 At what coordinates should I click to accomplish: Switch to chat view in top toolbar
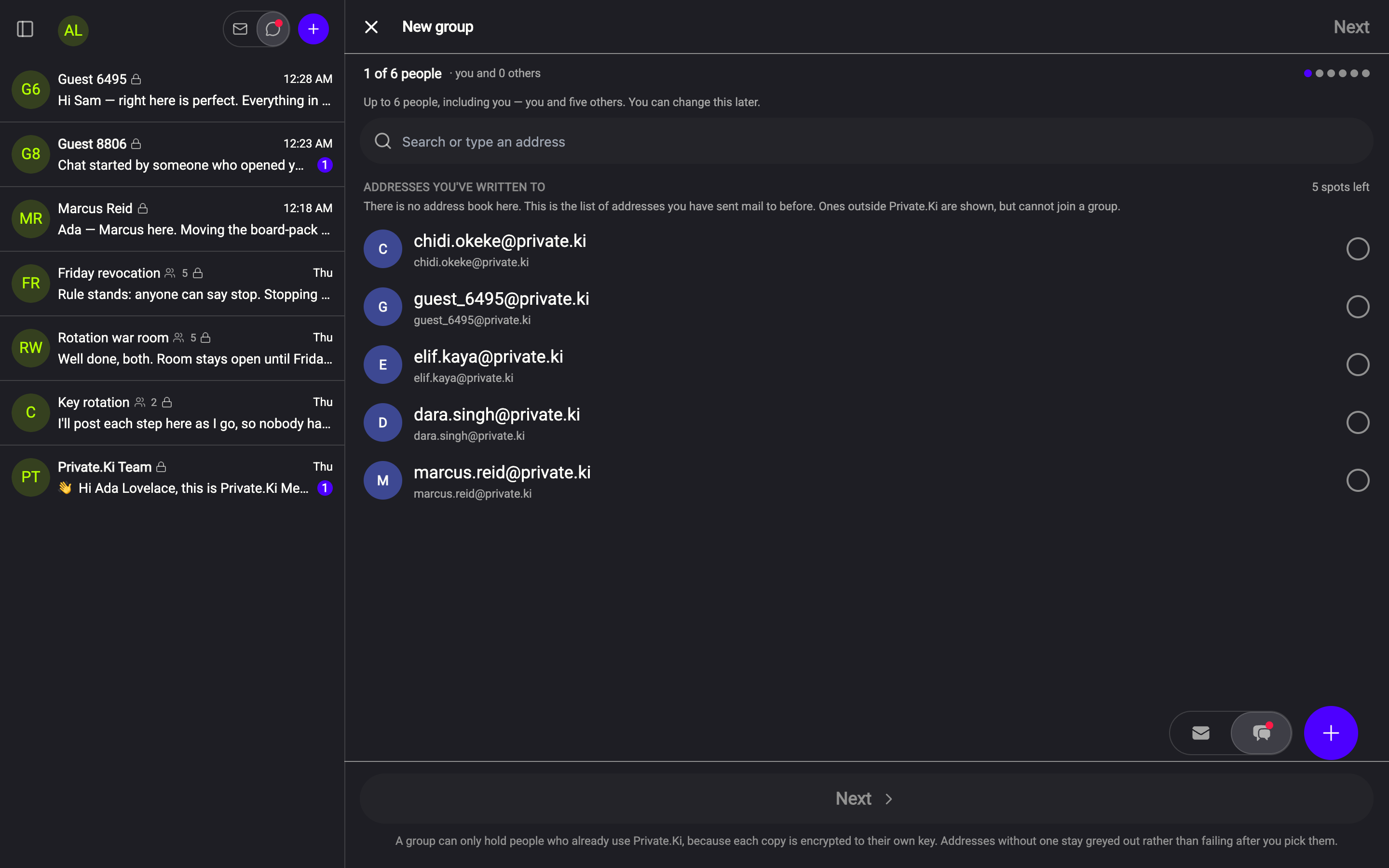point(273,29)
